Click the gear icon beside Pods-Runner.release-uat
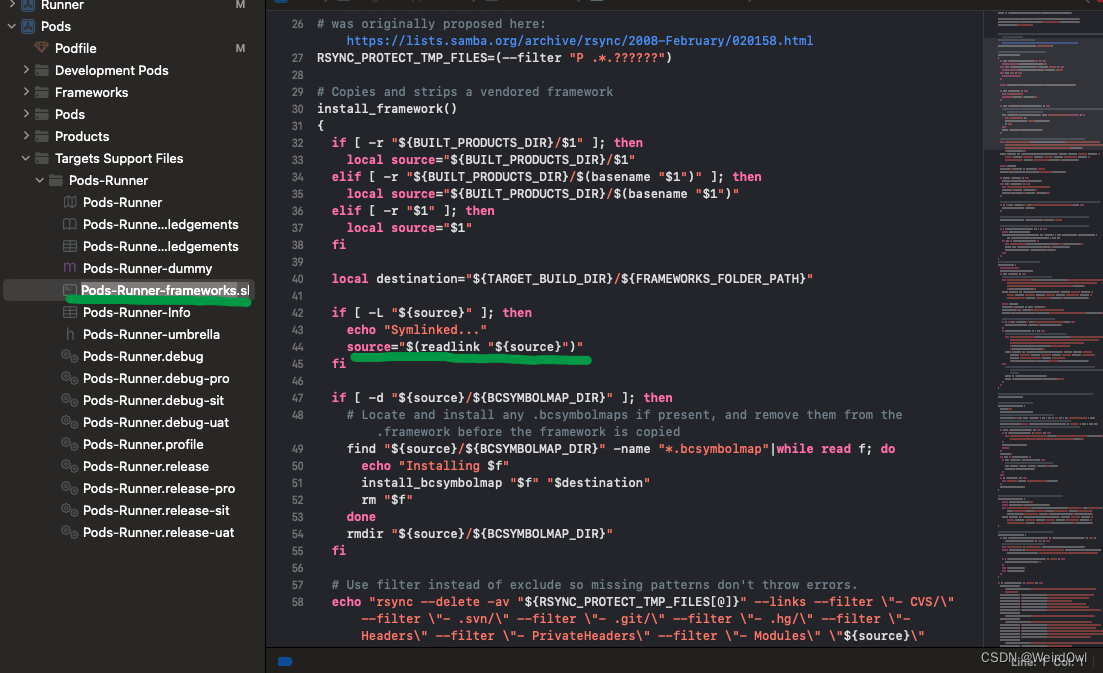1103x673 pixels. [68, 532]
